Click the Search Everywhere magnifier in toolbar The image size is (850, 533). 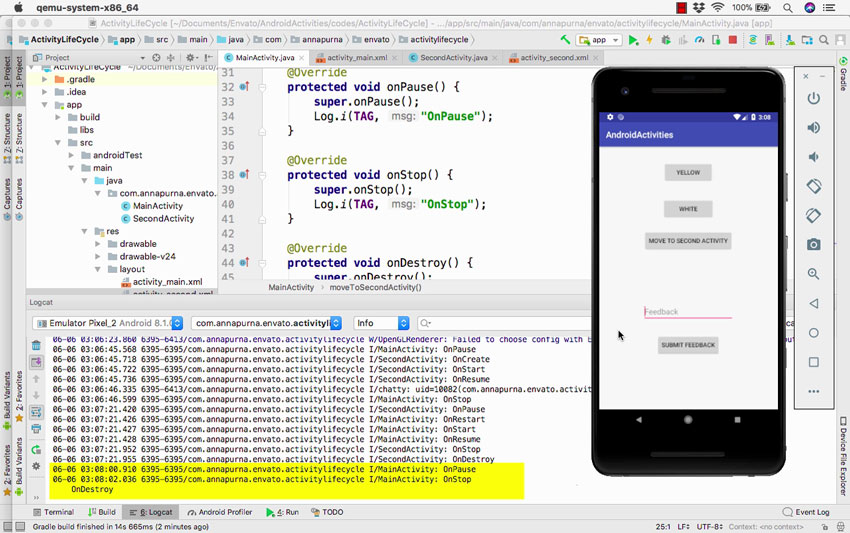[x=823, y=40]
